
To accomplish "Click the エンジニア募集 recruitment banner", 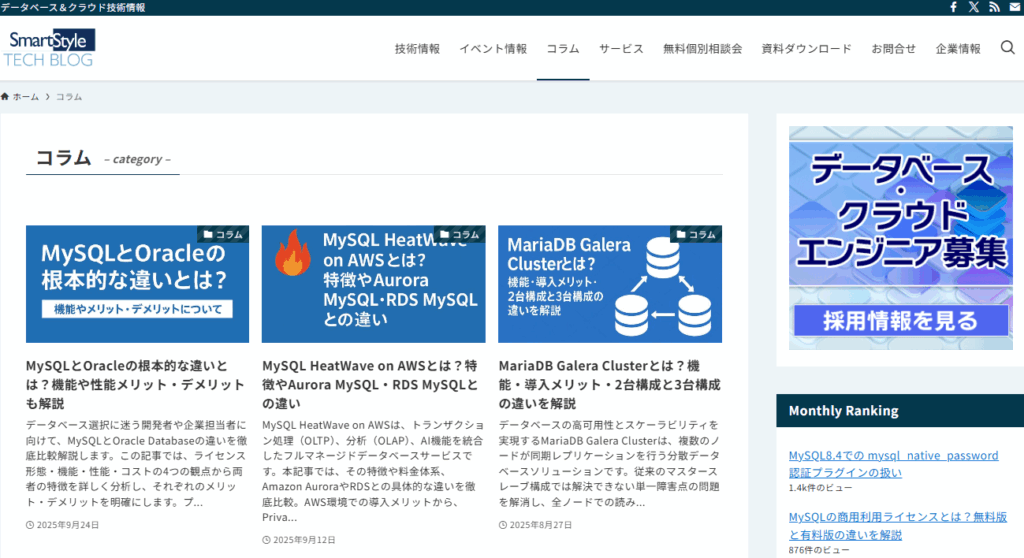I will pyautogui.click(x=901, y=238).
